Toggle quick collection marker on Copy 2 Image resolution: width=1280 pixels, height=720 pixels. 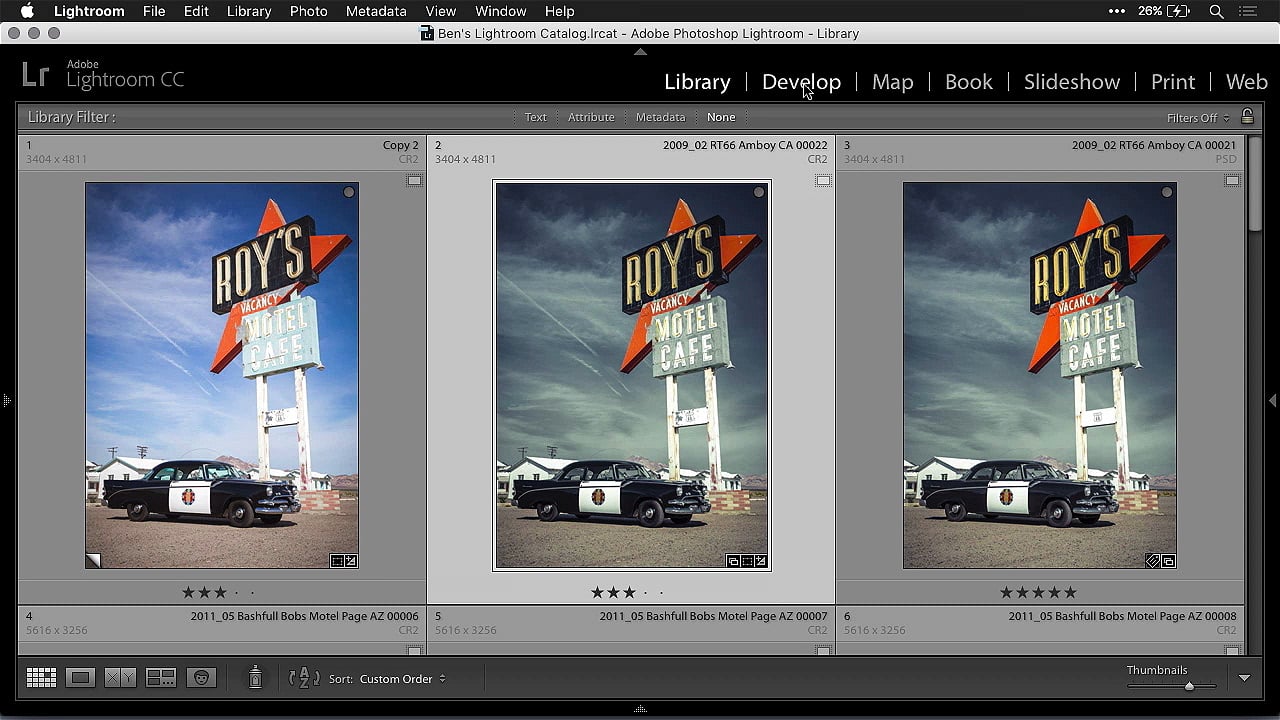(349, 192)
